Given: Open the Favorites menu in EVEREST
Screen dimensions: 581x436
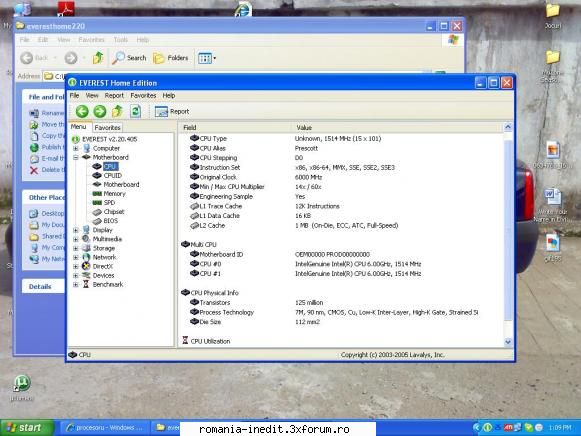Looking at the screenshot, I should pyautogui.click(x=143, y=96).
